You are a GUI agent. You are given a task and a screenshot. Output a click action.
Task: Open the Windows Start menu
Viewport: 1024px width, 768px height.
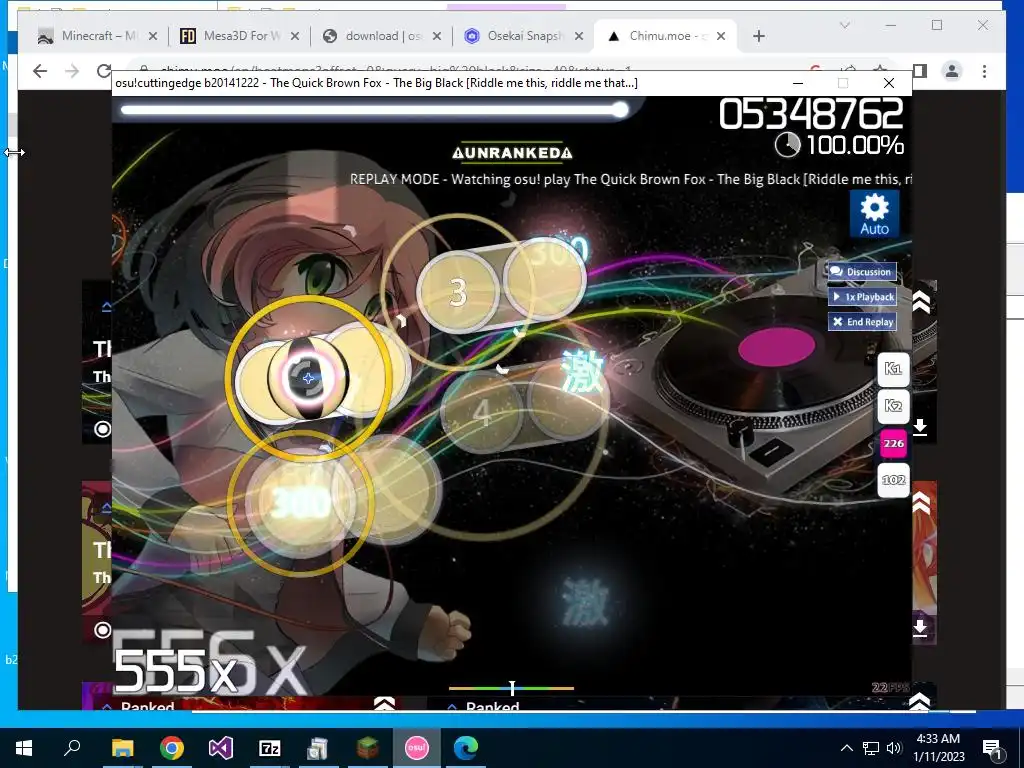[24, 748]
